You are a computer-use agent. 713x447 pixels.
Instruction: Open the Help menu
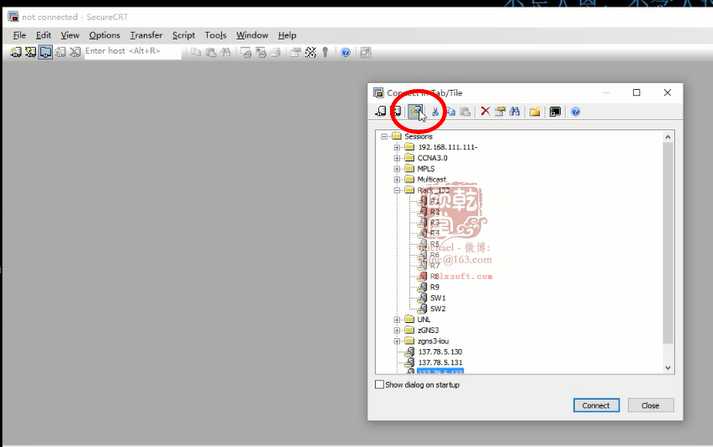[x=287, y=35]
